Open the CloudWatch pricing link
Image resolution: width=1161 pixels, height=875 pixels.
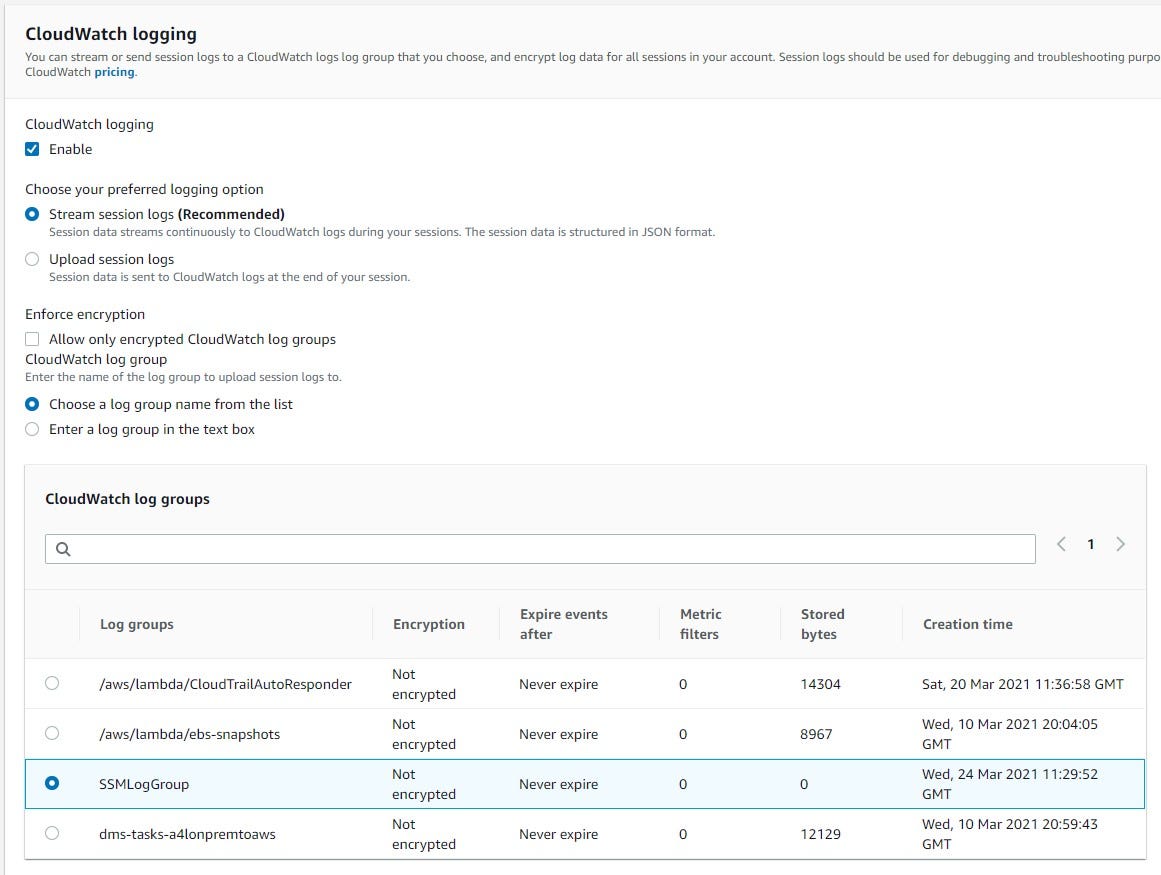(x=114, y=72)
